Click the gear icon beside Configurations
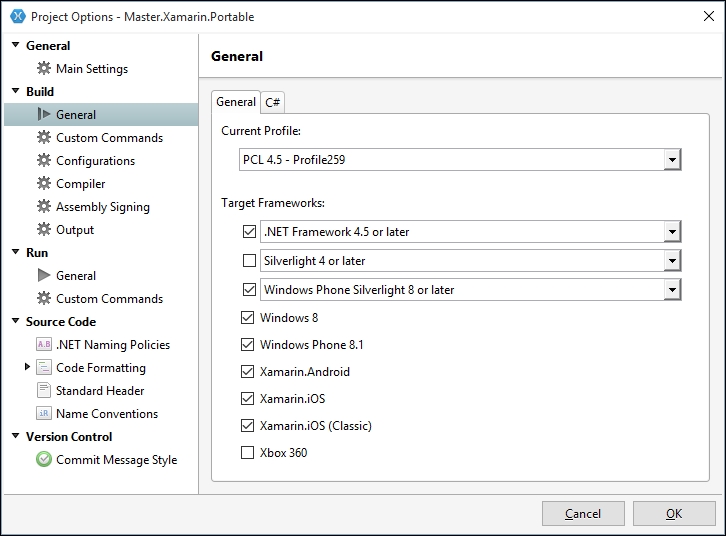The width and height of the screenshot is (726, 536). [x=44, y=160]
